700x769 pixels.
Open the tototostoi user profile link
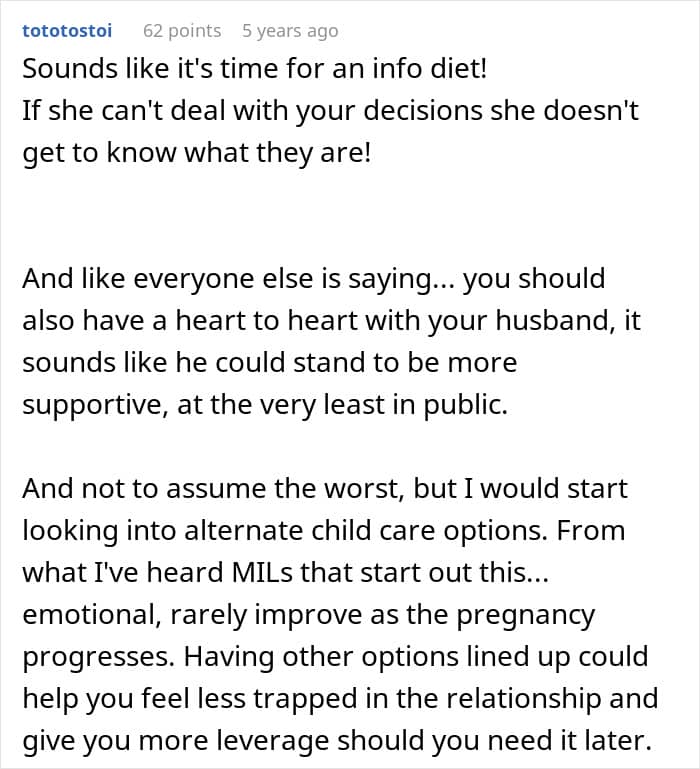(x=67, y=30)
